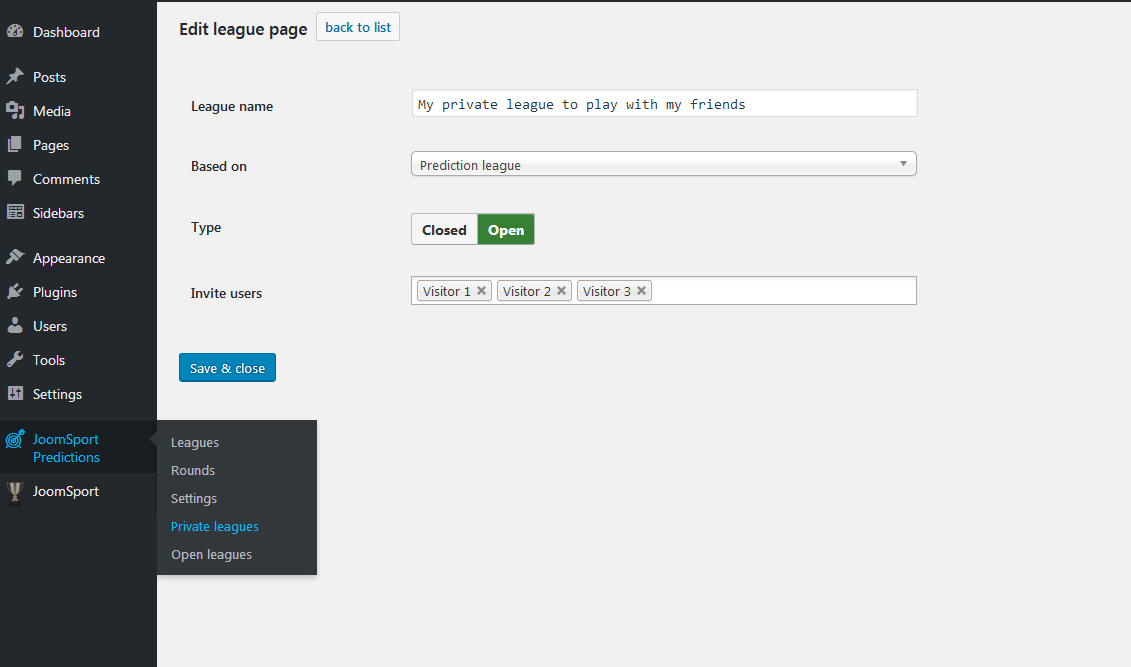Click the Users person icon

pos(15,325)
